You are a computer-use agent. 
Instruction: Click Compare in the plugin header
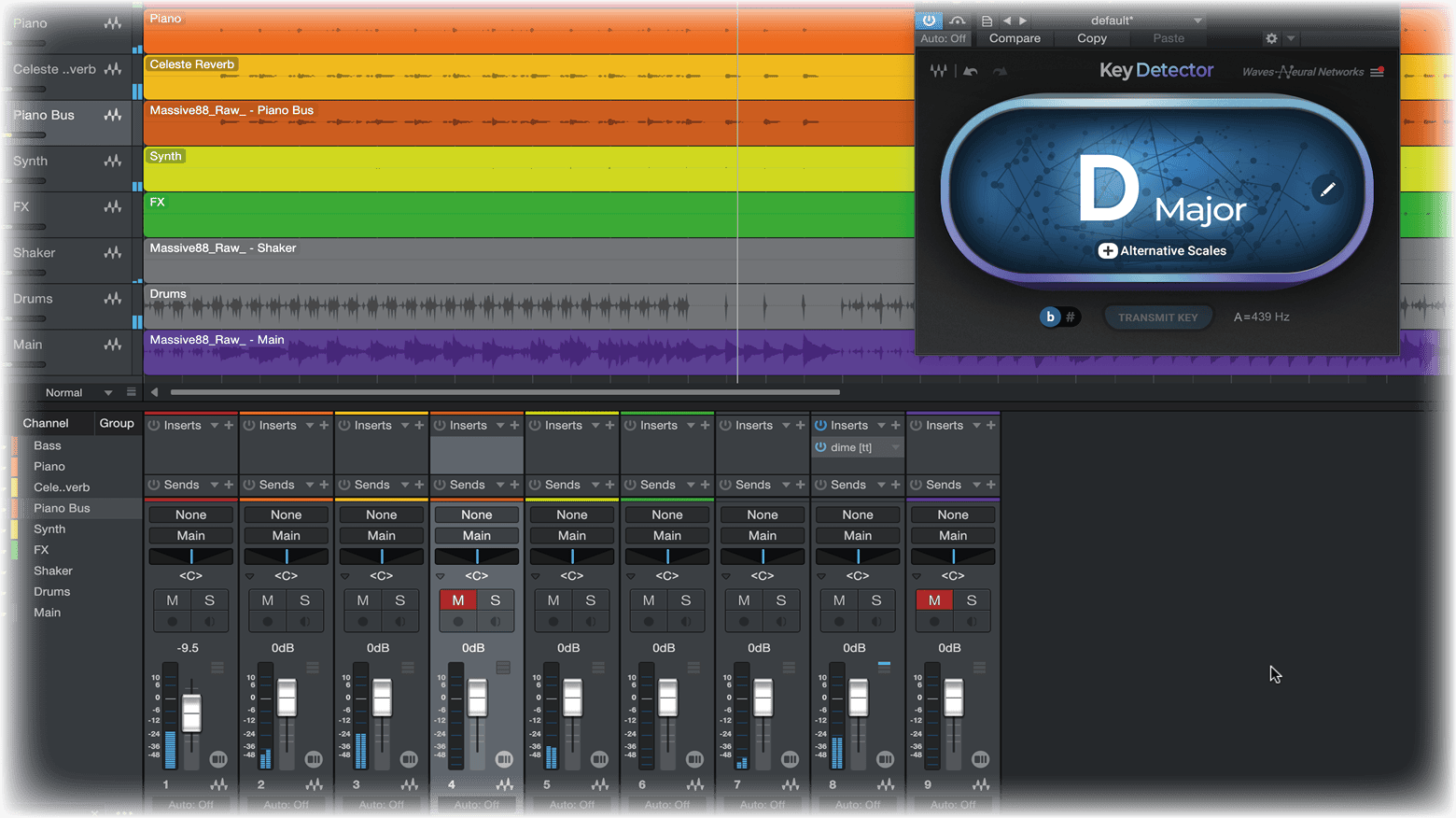[x=1015, y=38]
